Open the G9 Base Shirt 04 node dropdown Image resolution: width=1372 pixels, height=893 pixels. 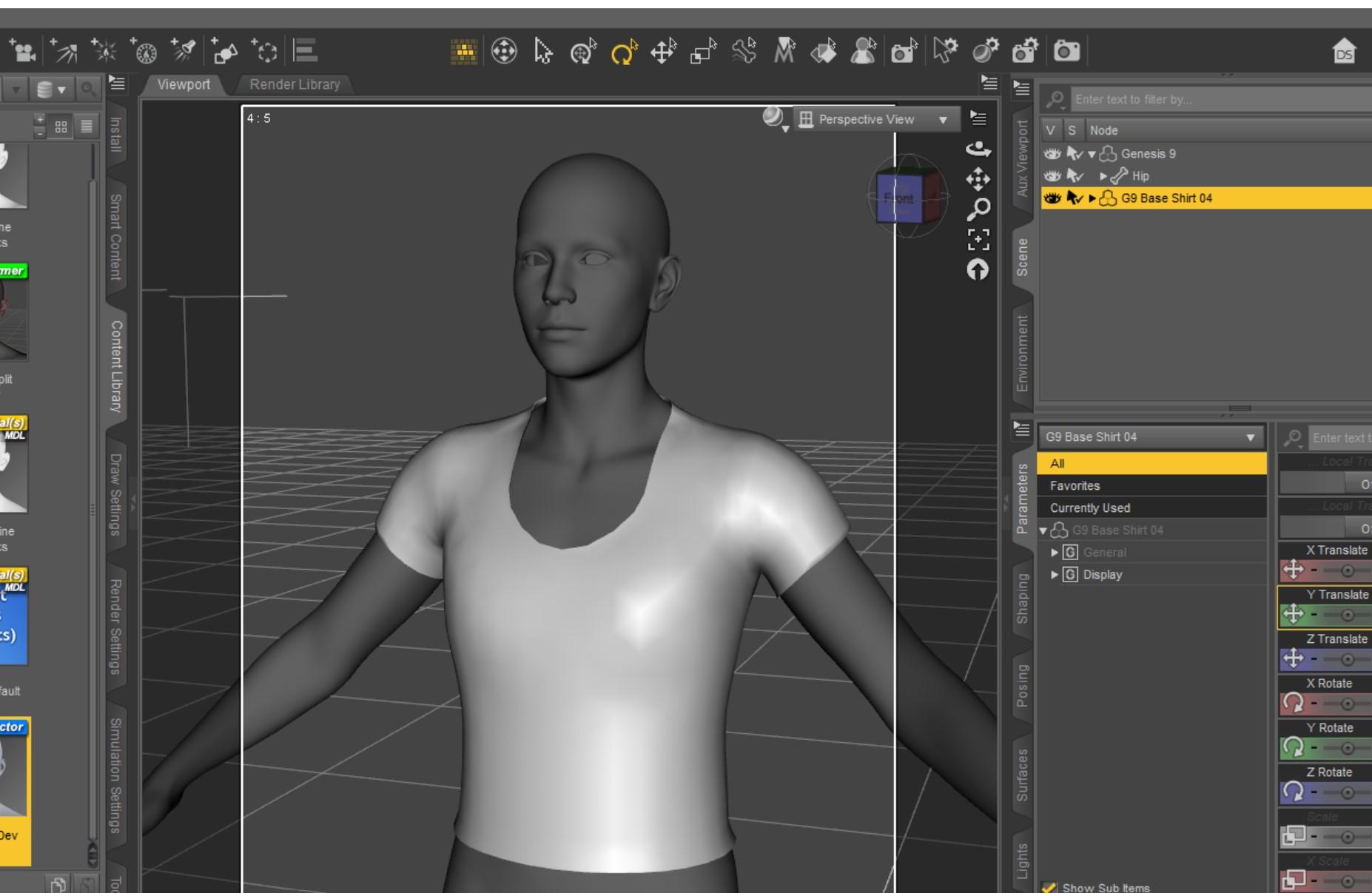pos(1151,437)
